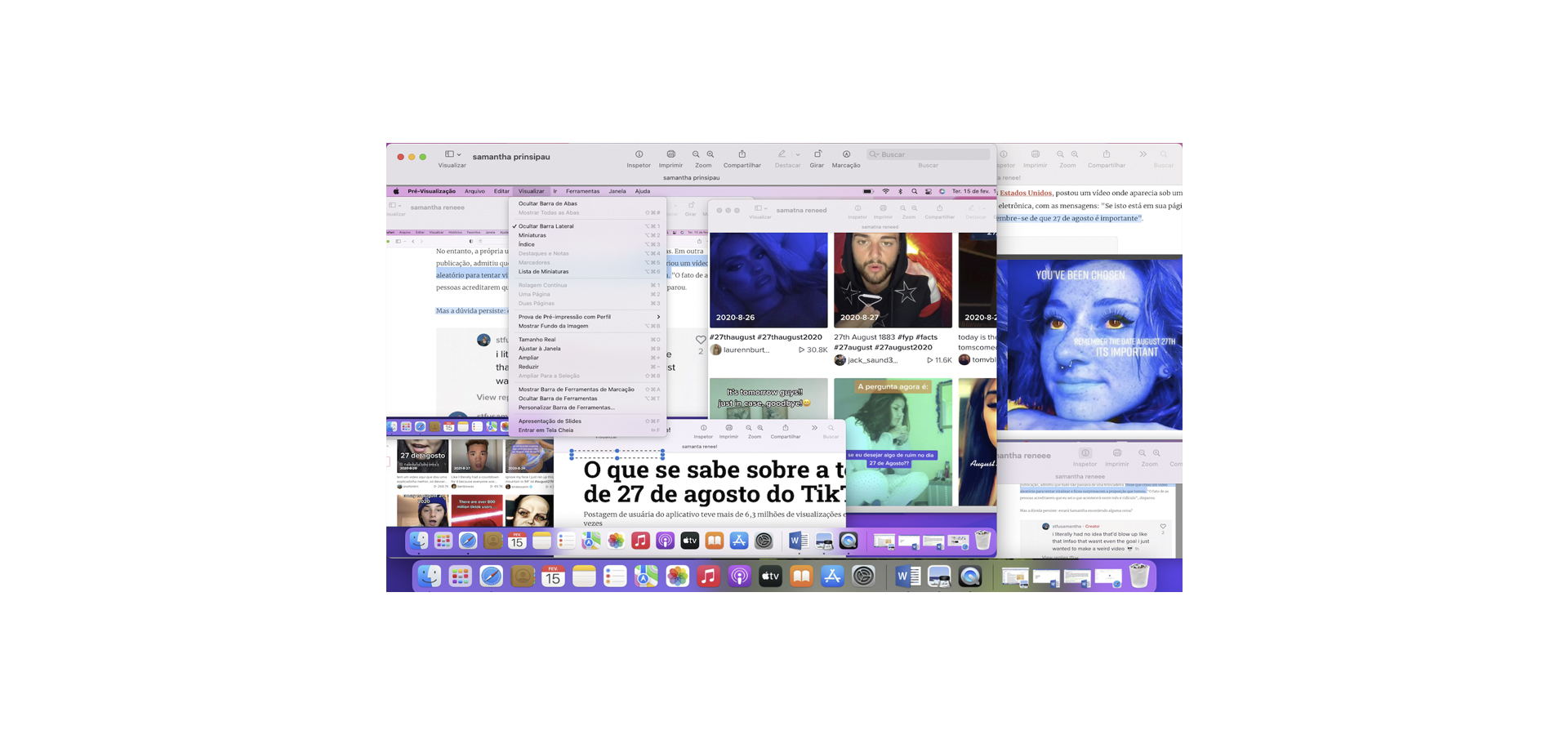Click Compartilhar in the samatna reneed window
The width and height of the screenshot is (1568, 735).
[x=939, y=208]
